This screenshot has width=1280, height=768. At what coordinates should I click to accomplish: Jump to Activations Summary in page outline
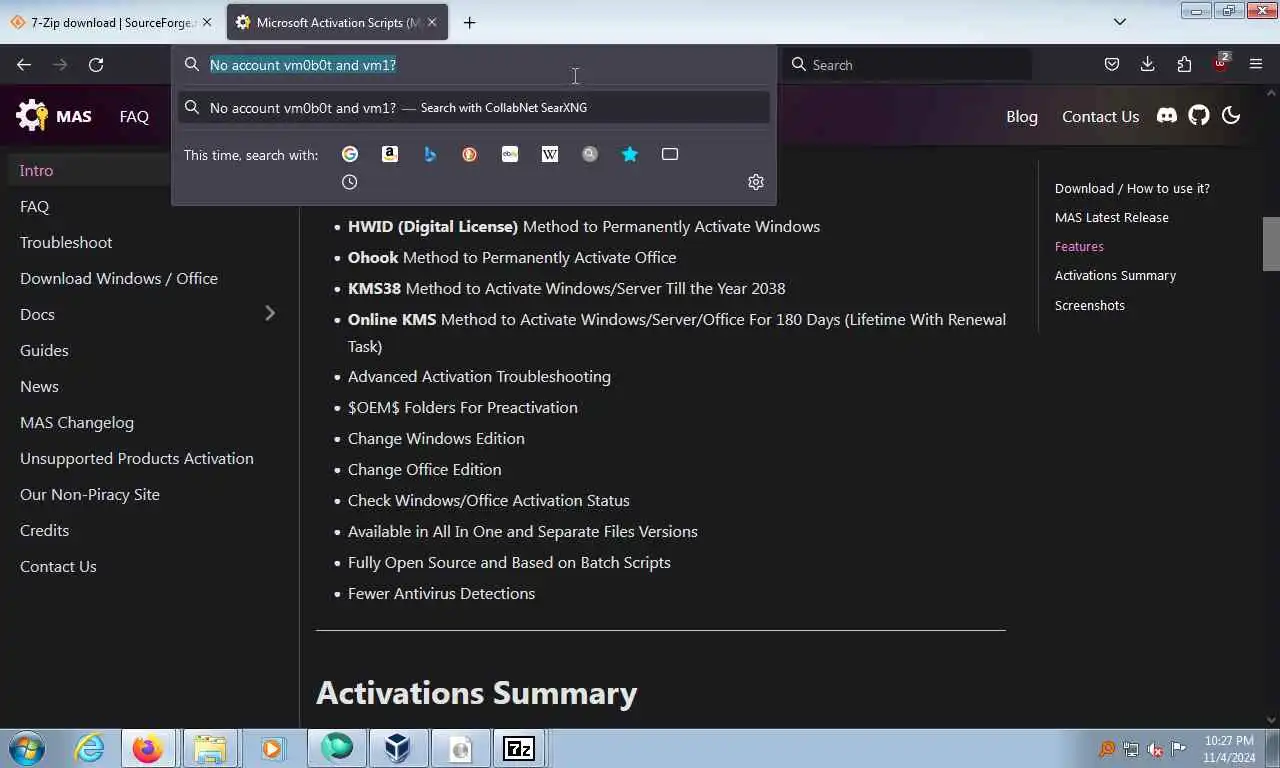(1115, 275)
